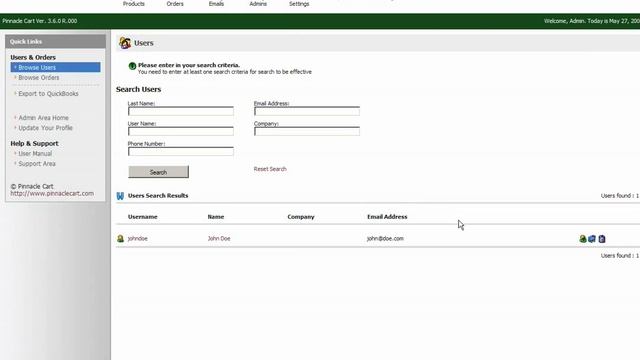Open Browse Orders link
This screenshot has height=360, width=640.
pos(39,78)
